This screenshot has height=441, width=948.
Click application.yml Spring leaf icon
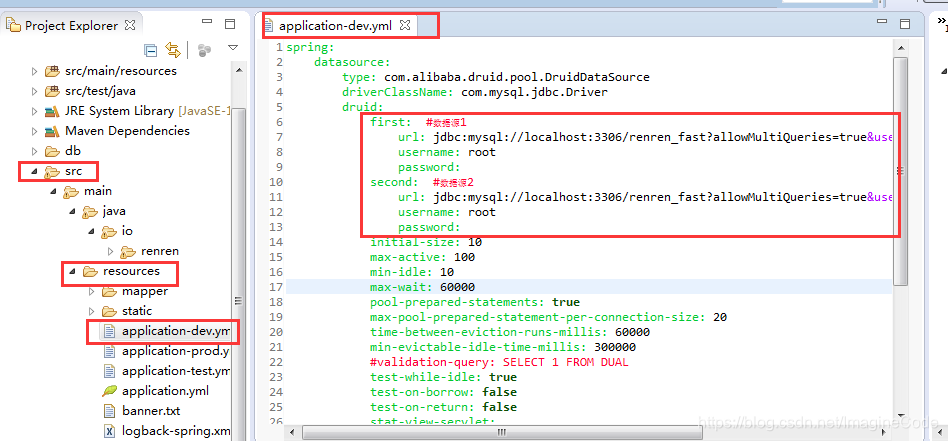tap(109, 391)
